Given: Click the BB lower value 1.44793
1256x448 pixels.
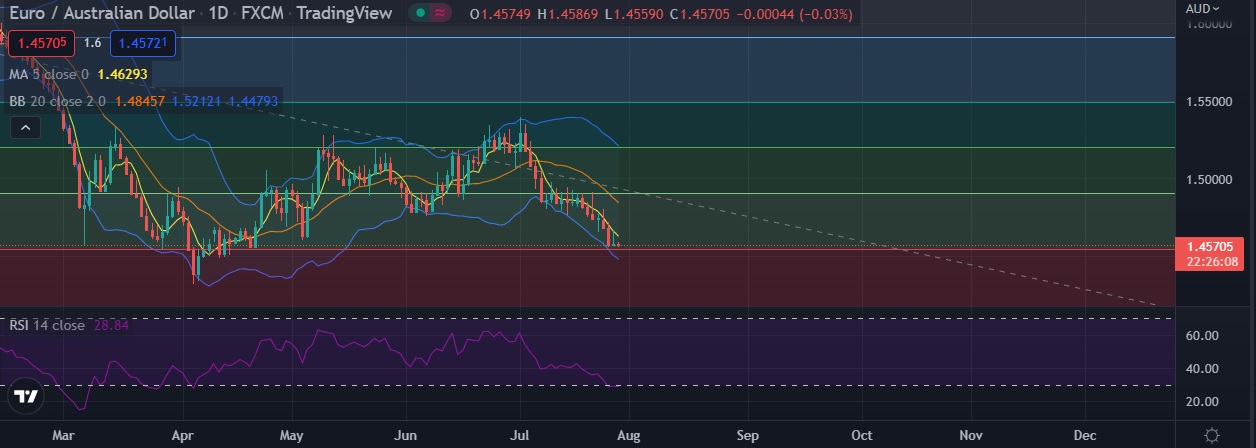Looking at the screenshot, I should [x=253, y=100].
